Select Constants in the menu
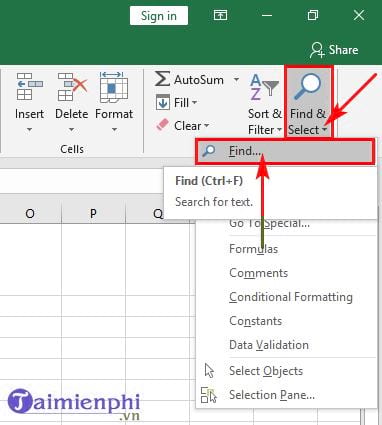 tap(286, 321)
